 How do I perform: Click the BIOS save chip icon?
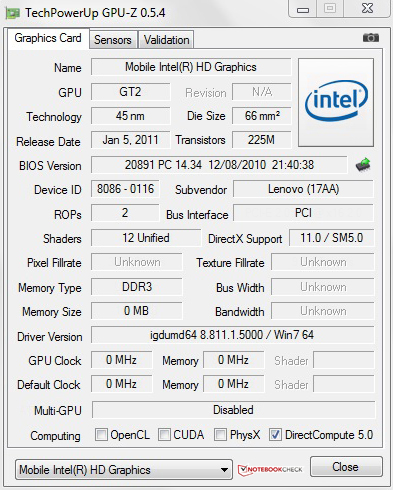(x=363, y=165)
